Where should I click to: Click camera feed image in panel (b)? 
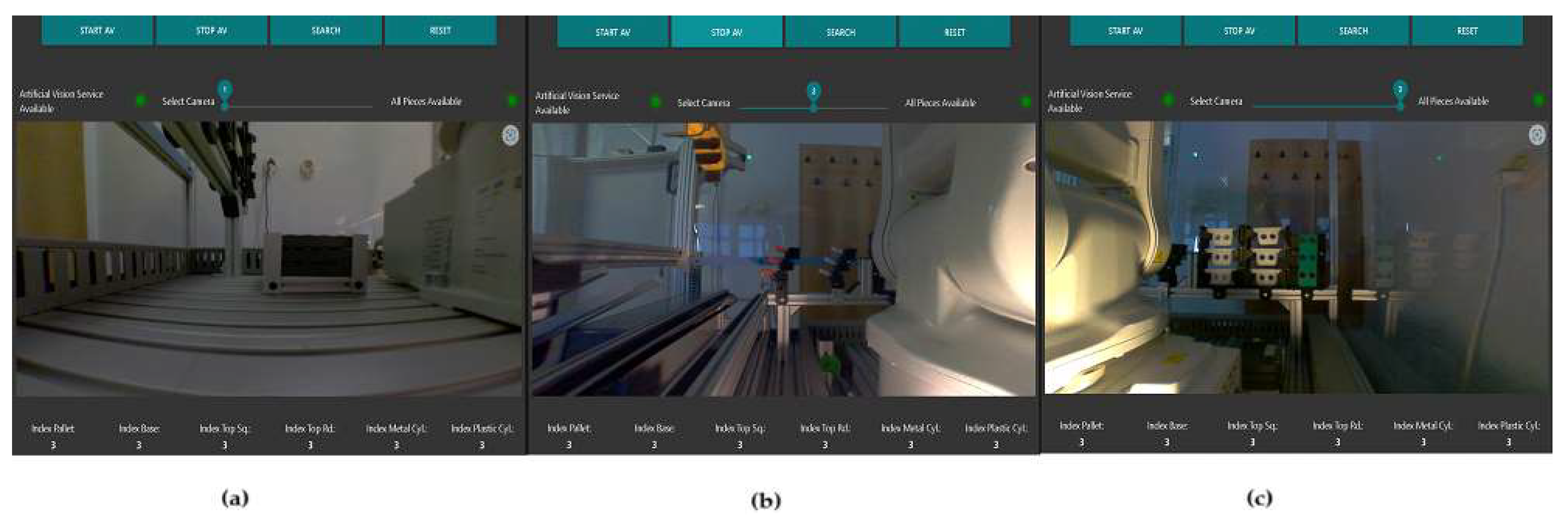tap(784, 260)
